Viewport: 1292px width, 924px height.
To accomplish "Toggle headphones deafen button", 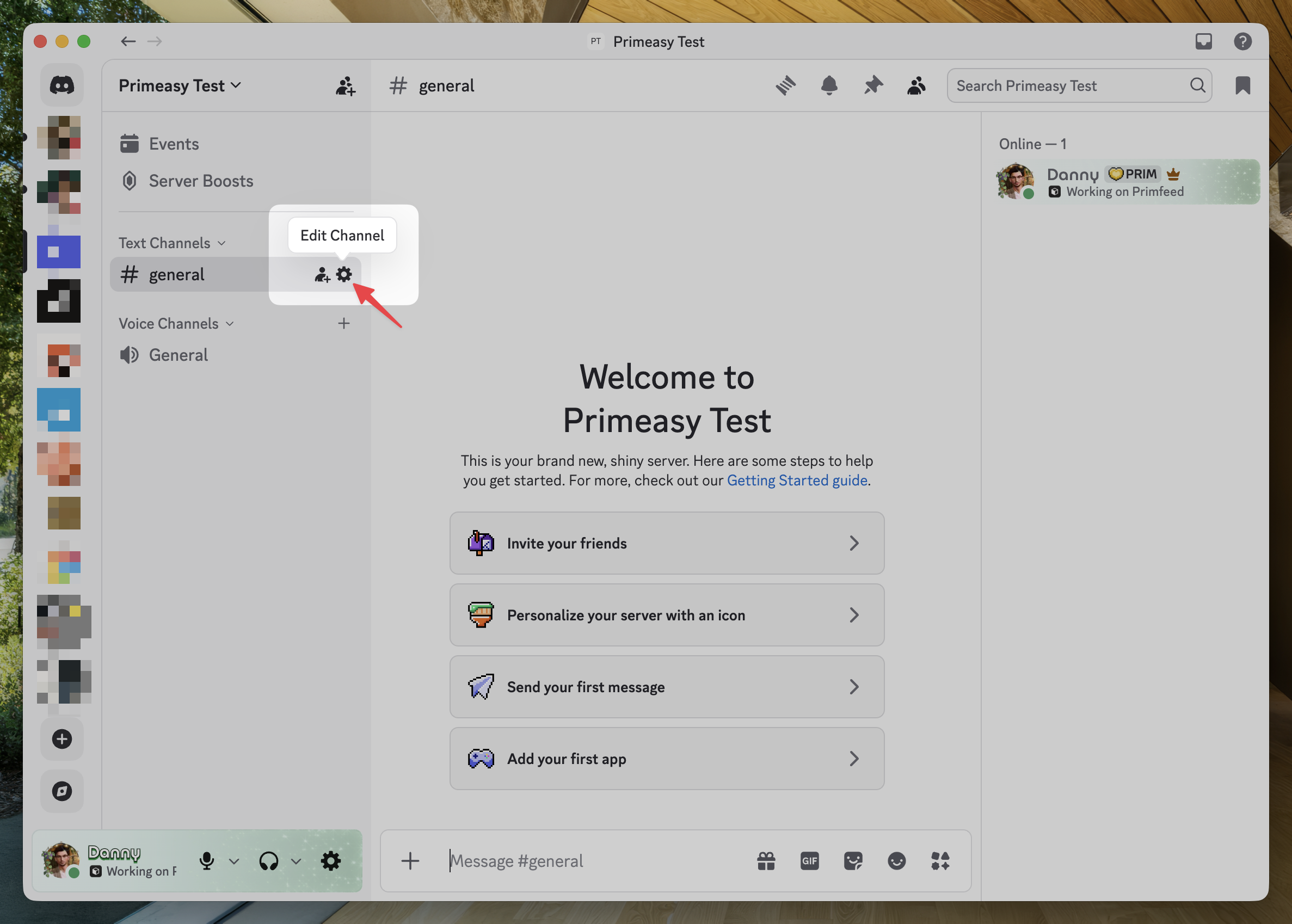I will pyautogui.click(x=268, y=861).
